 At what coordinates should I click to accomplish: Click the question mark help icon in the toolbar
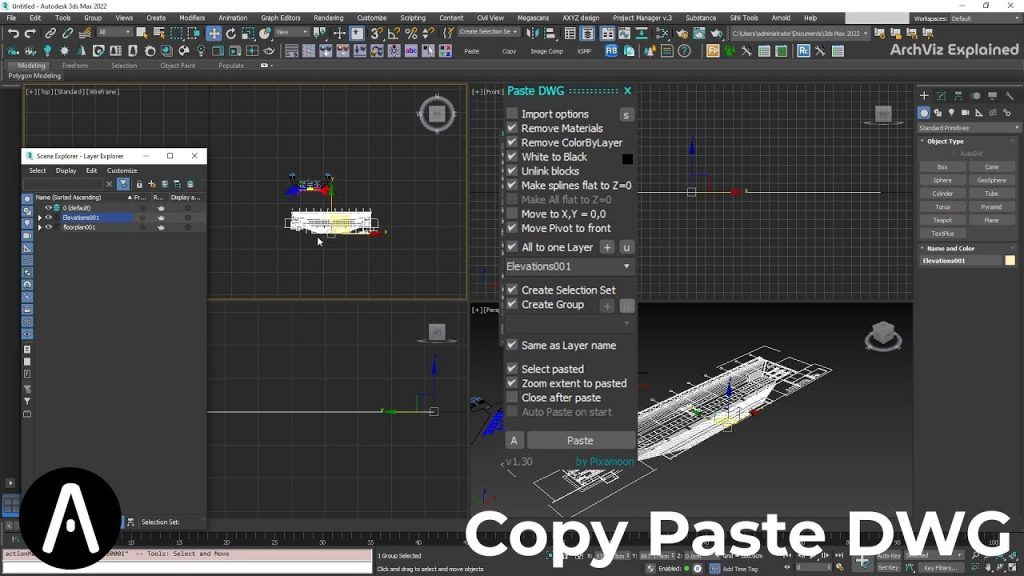pyautogui.click(x=684, y=50)
